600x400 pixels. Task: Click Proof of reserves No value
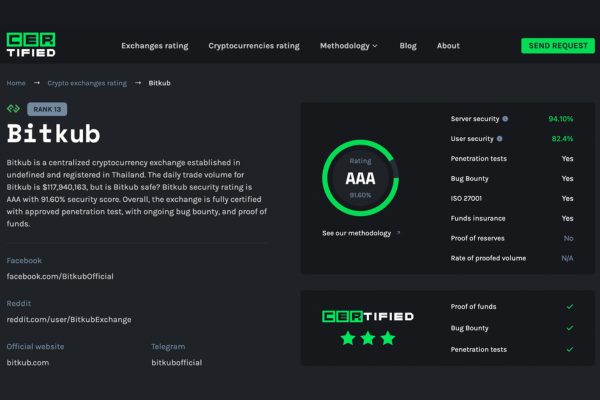click(568, 238)
